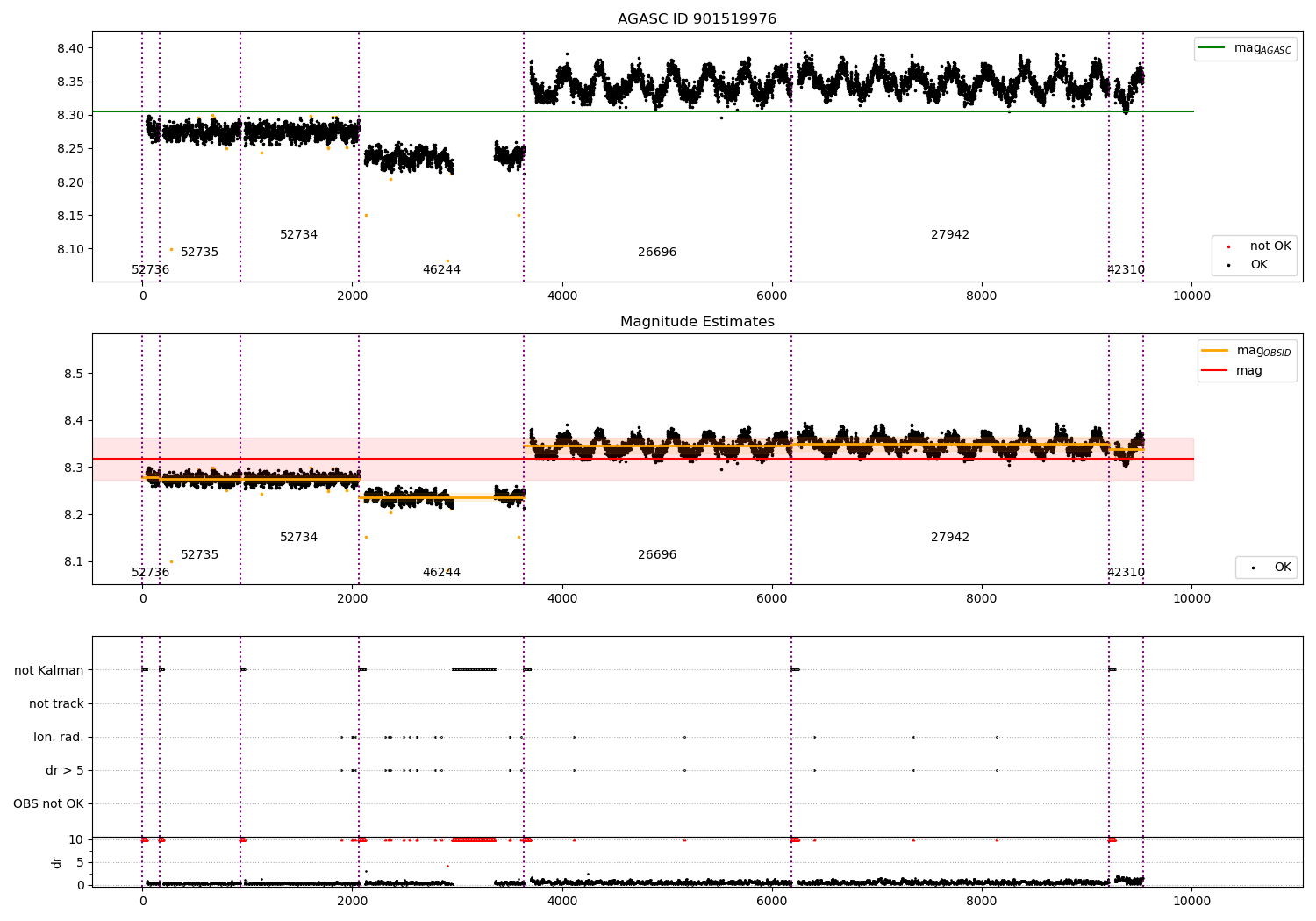Click the 5 tick on dr axis
1316x921 pixels.
tap(80, 862)
